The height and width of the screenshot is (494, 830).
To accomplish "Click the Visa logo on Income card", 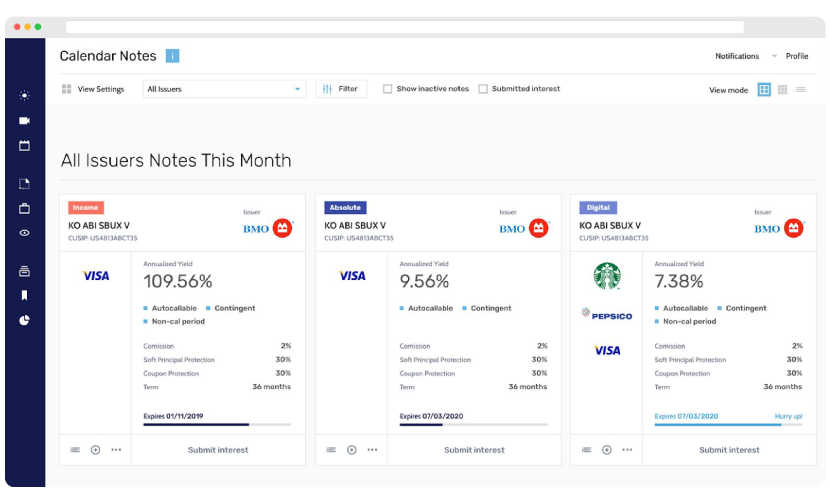I will coord(96,276).
